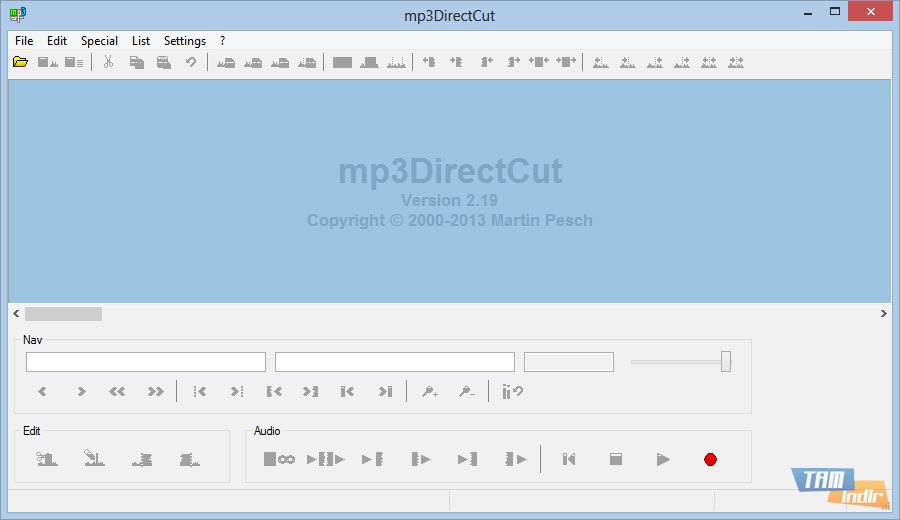Click the Paste icon beside Copy in the toolbar

[x=164, y=62]
